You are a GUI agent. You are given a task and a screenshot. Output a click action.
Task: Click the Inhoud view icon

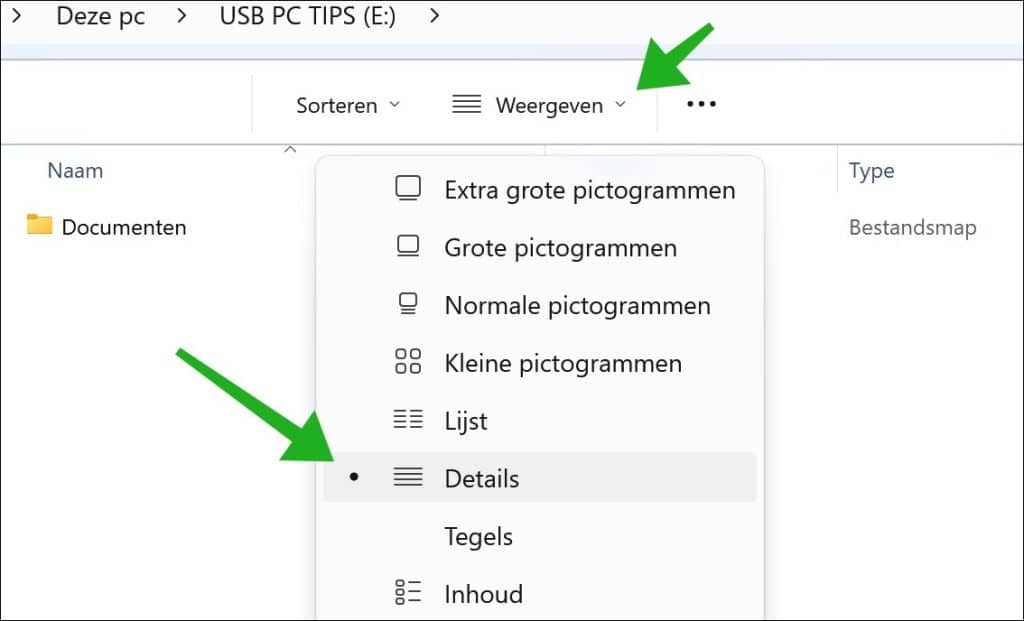pos(408,592)
